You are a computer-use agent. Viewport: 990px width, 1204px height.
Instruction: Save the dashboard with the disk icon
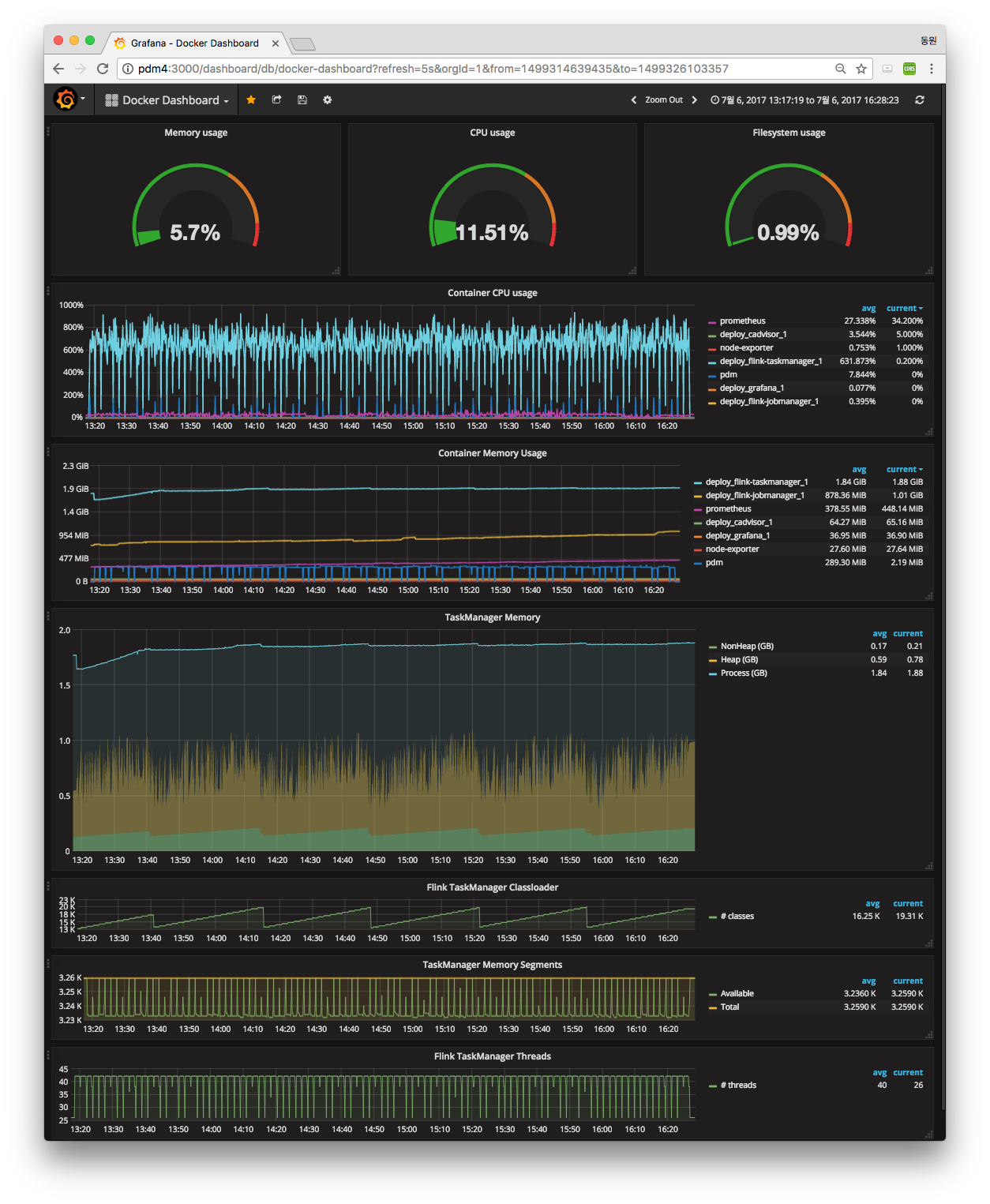coord(302,99)
